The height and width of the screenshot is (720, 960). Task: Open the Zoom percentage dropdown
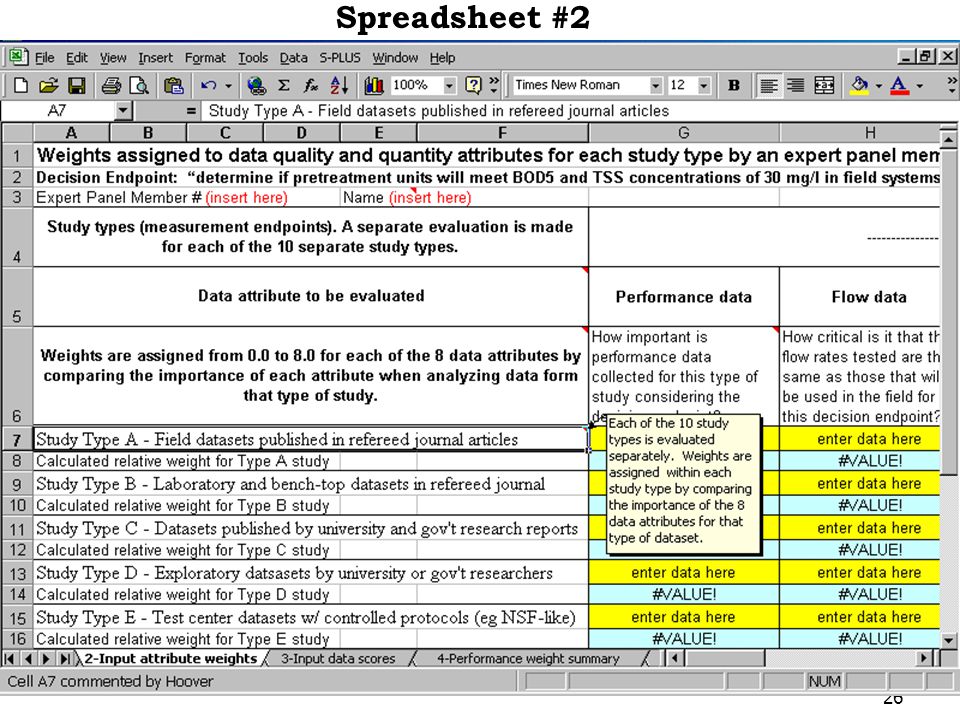[449, 85]
